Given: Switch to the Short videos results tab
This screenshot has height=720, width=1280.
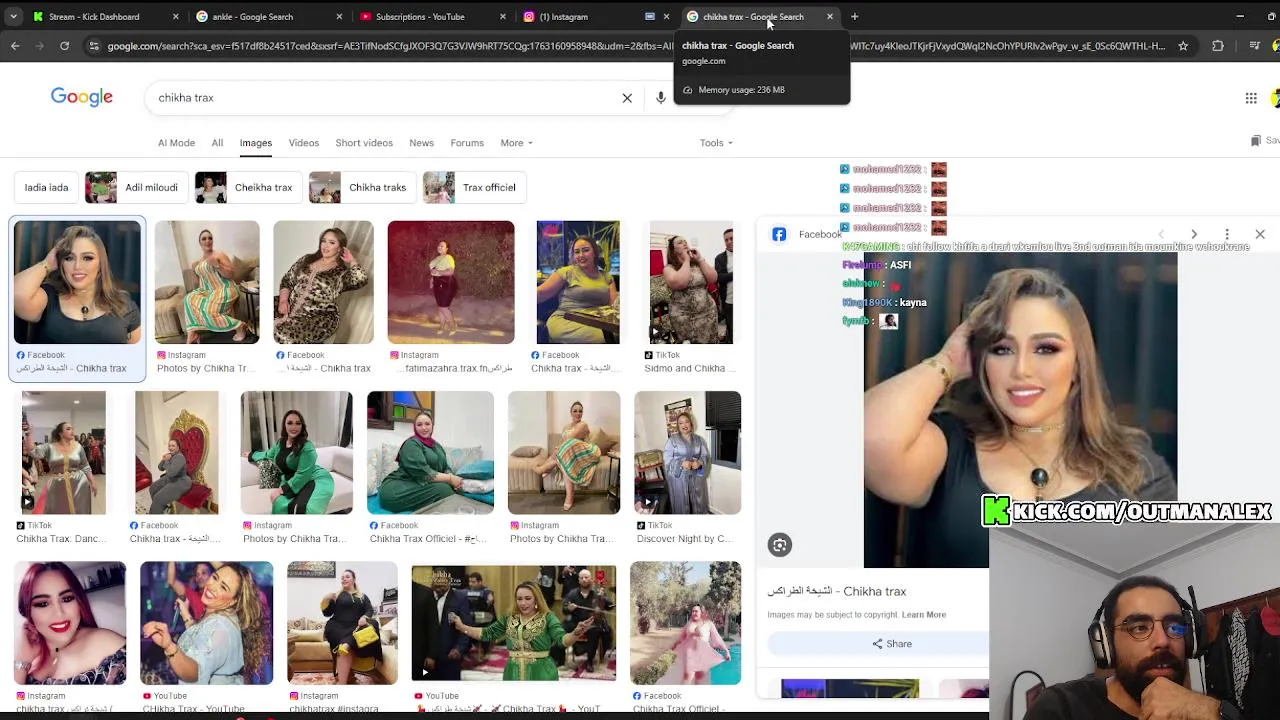Looking at the screenshot, I should pyautogui.click(x=364, y=143).
